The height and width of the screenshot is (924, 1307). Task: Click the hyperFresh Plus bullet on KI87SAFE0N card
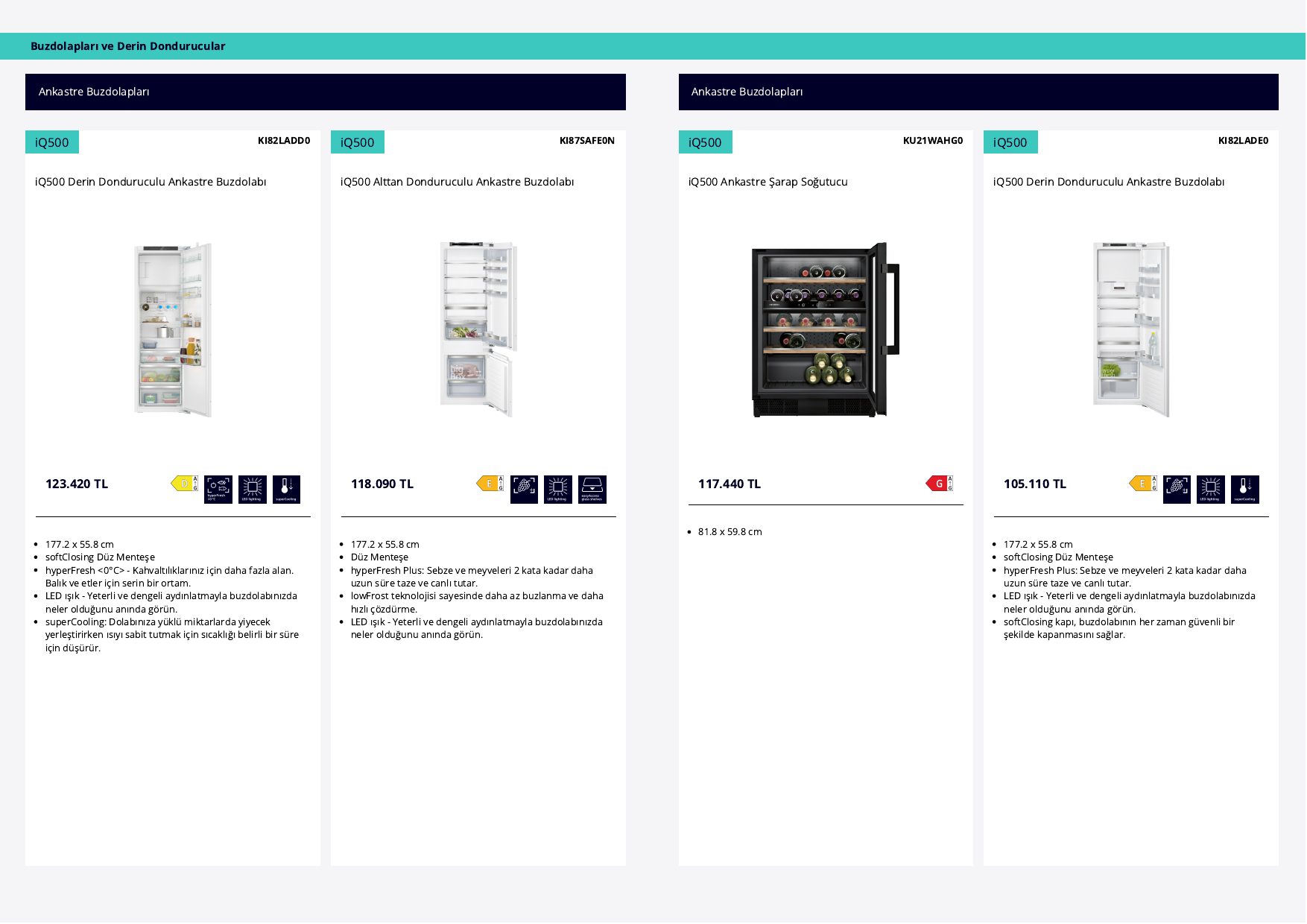point(472,577)
